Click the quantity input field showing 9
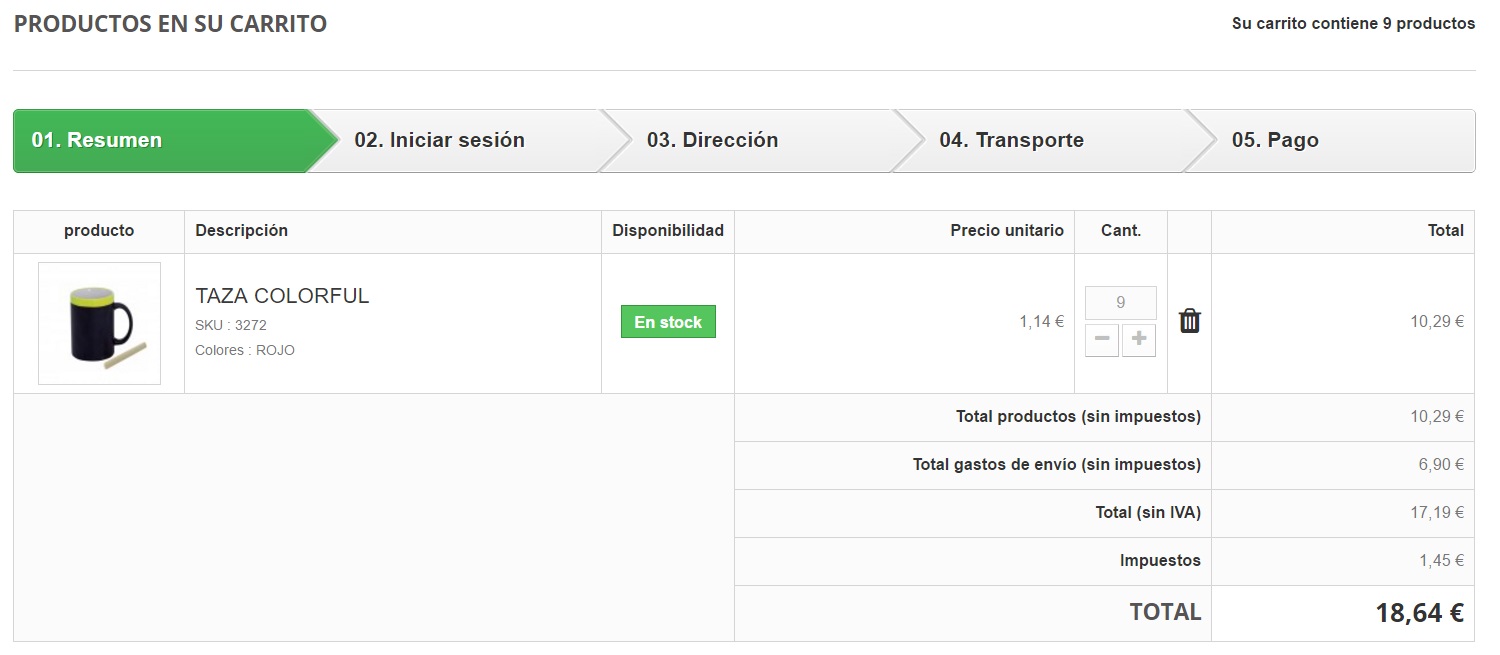 coord(1120,303)
